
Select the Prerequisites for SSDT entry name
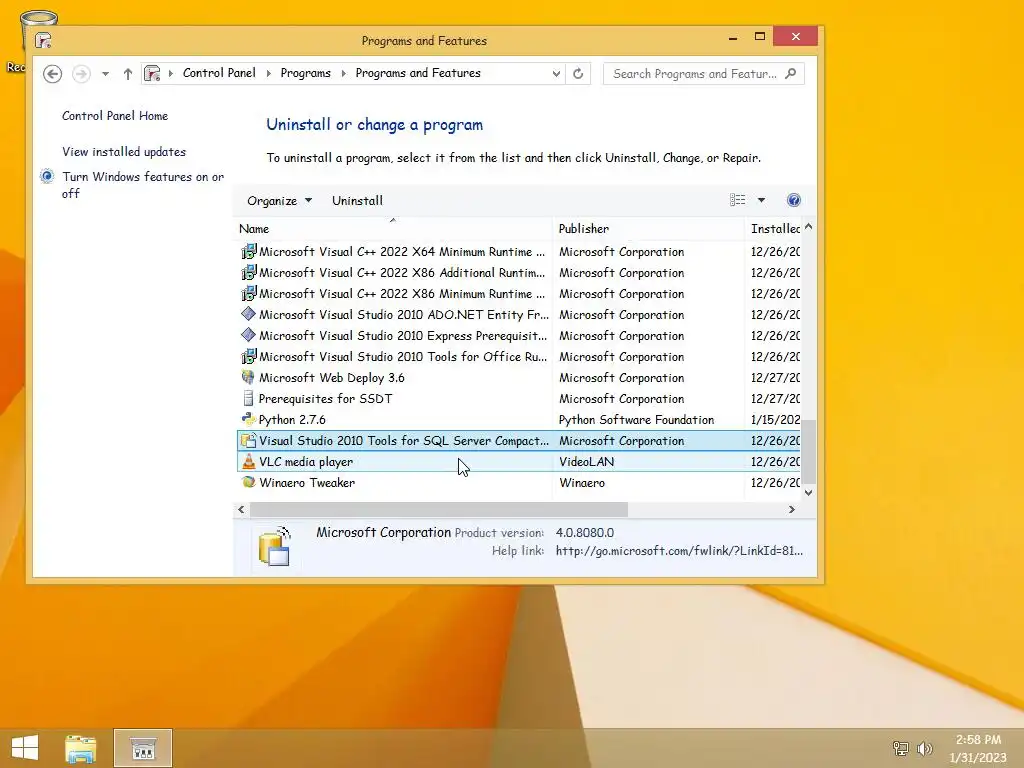(x=325, y=398)
